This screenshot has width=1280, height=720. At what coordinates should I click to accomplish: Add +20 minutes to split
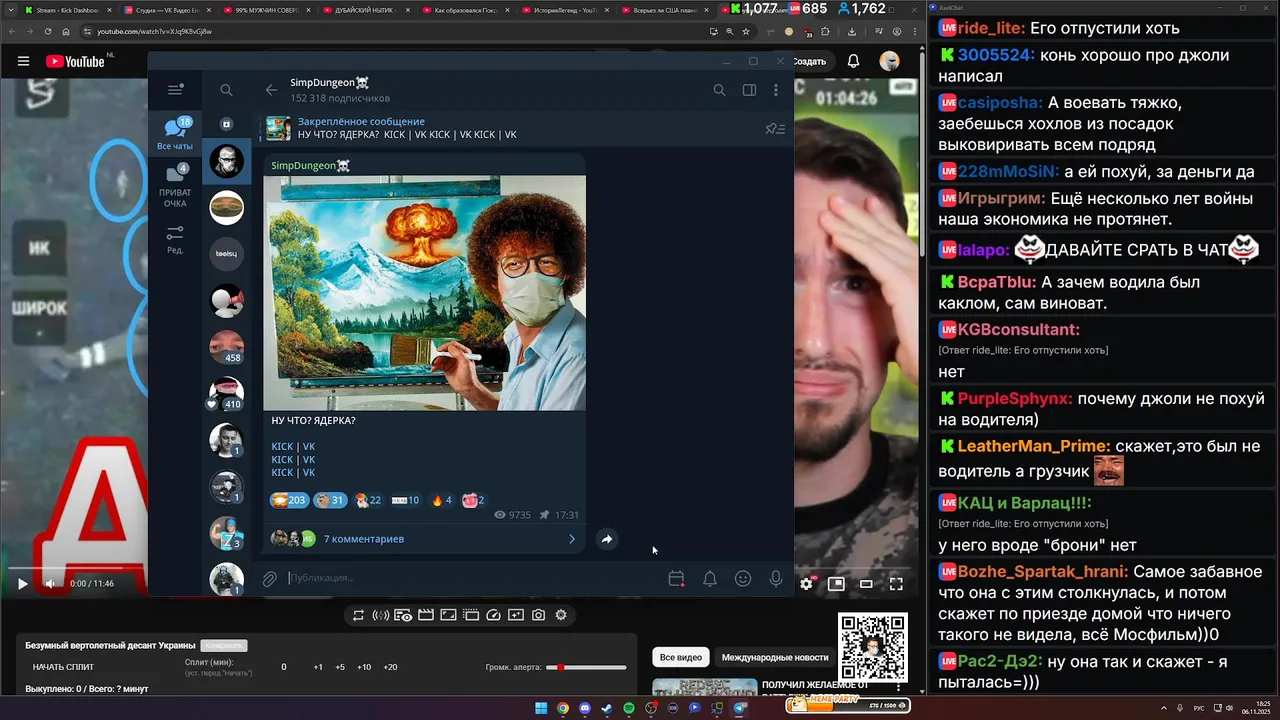click(x=390, y=667)
